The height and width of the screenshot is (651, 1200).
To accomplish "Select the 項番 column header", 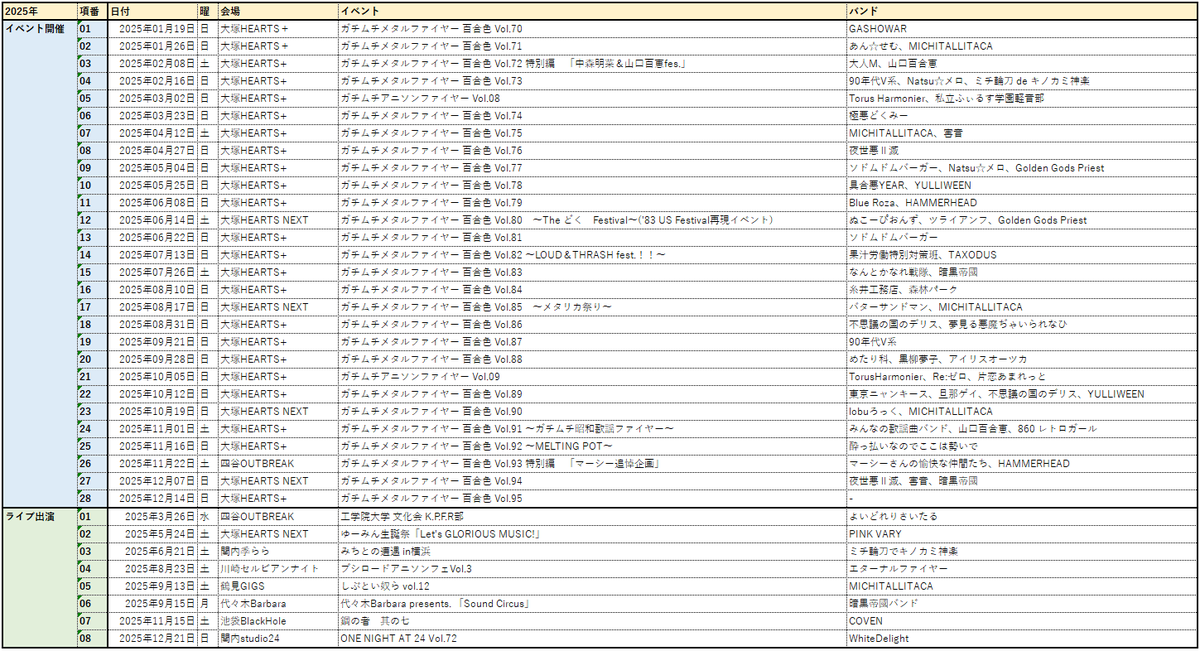I will (x=92, y=11).
